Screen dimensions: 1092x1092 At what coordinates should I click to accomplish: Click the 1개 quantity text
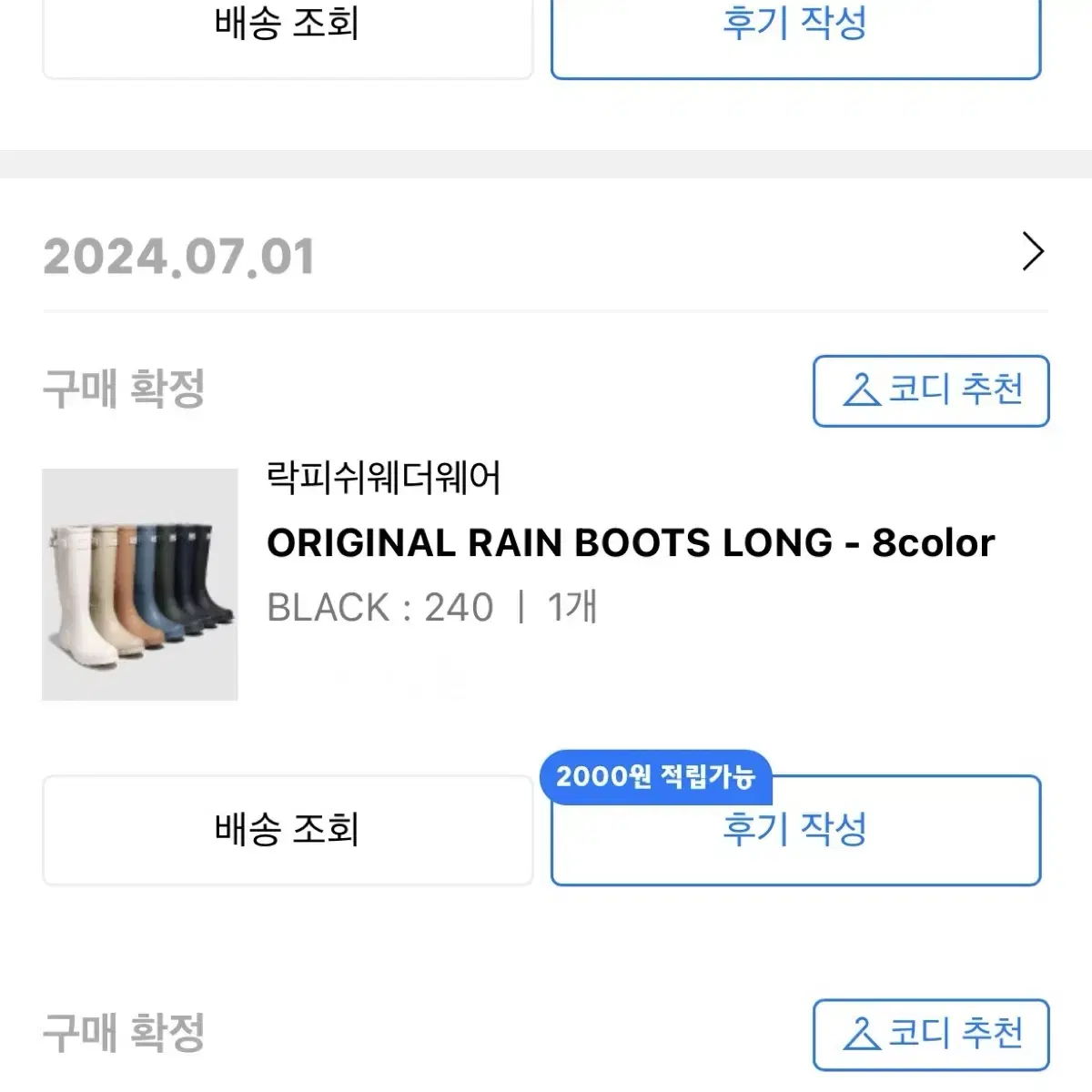pos(572,607)
